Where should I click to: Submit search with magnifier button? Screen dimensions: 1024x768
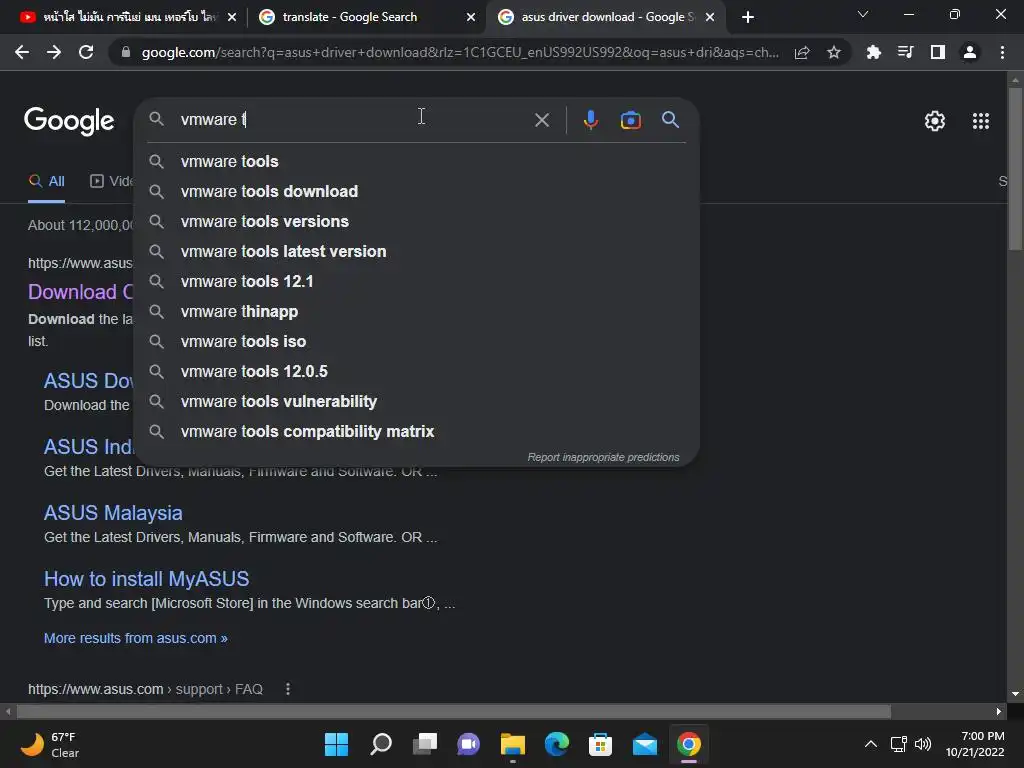671,120
